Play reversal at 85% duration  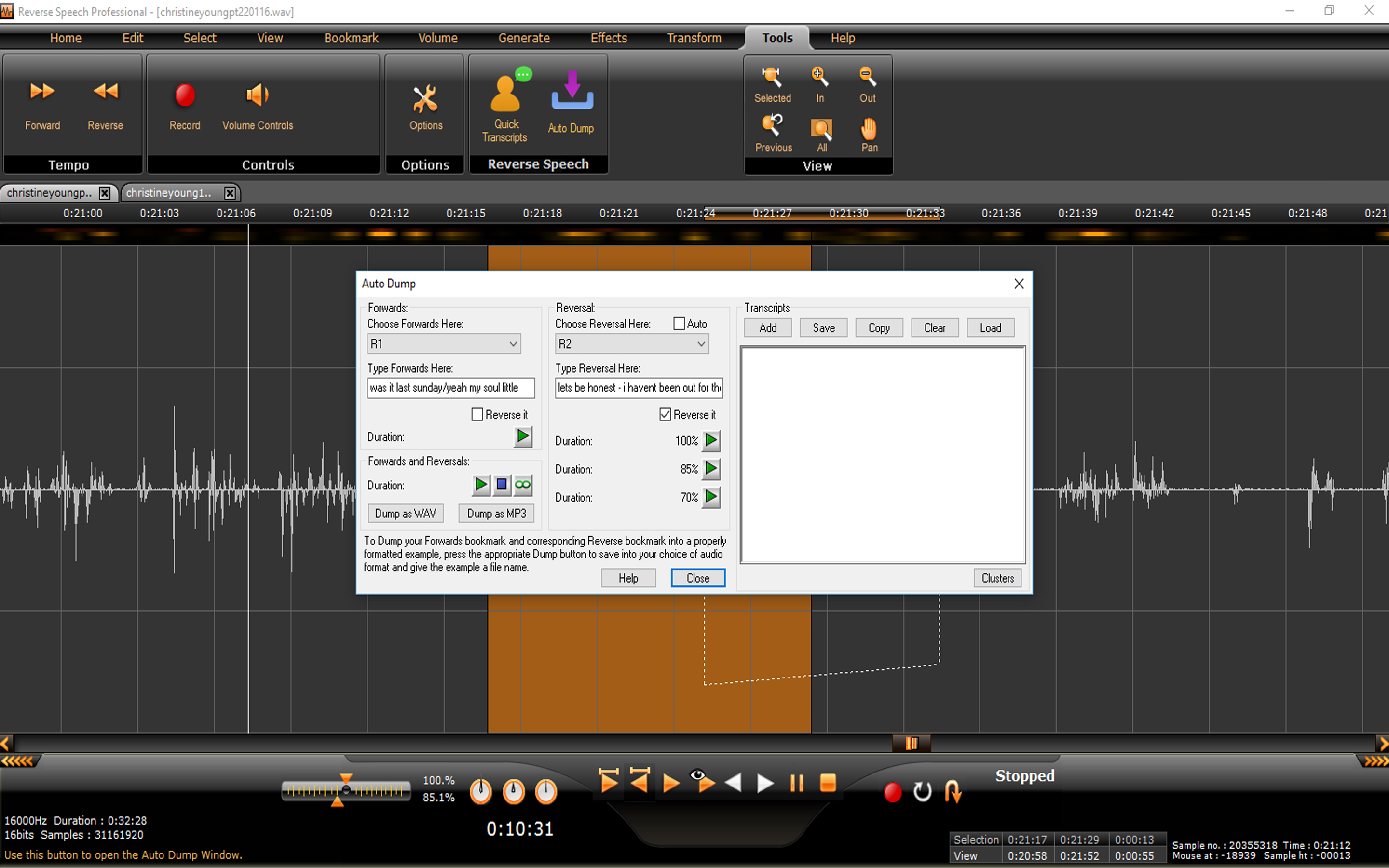pos(710,469)
